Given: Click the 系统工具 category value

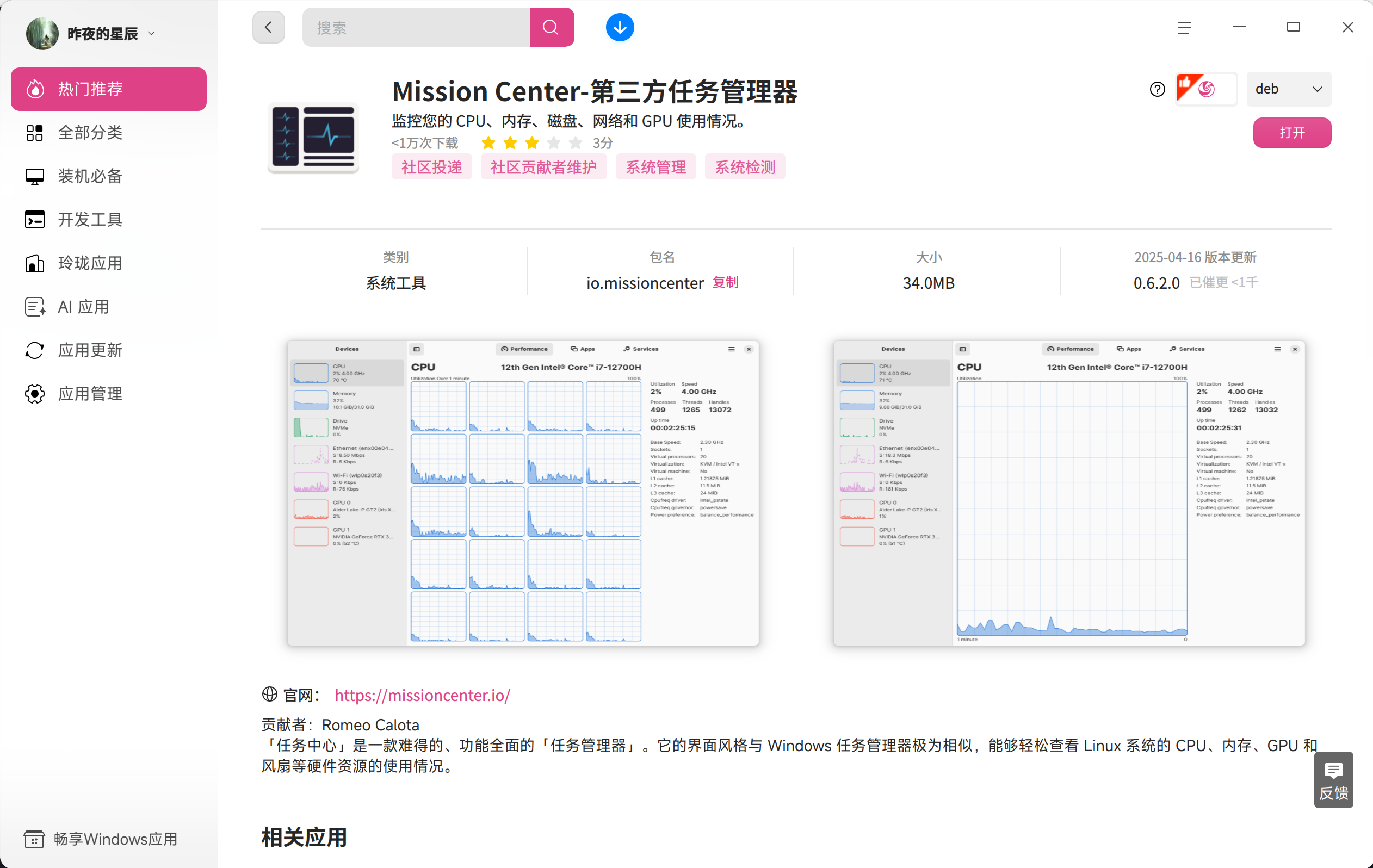Looking at the screenshot, I should 395,283.
